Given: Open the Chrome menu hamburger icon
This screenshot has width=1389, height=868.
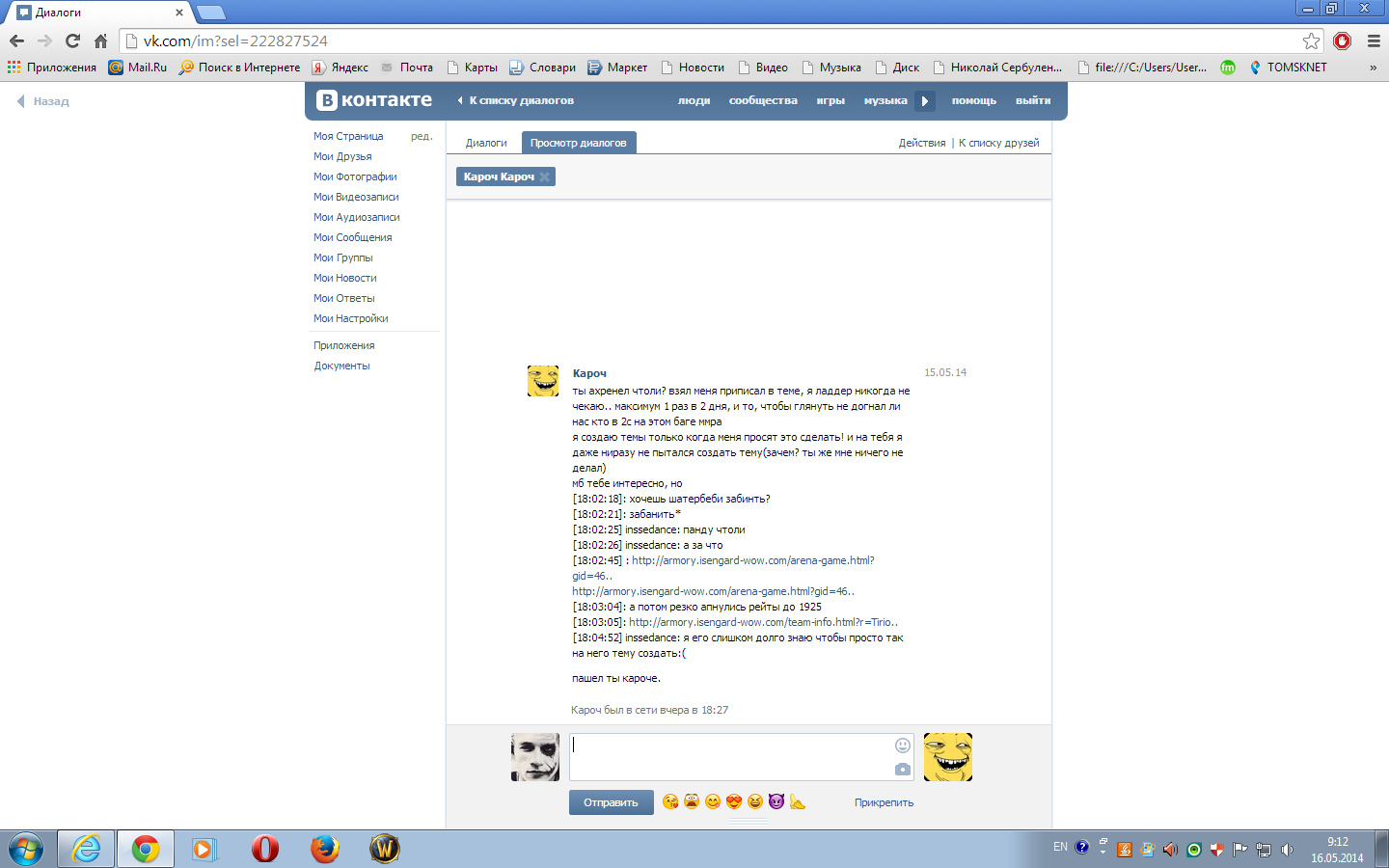Looking at the screenshot, I should coord(1374,41).
